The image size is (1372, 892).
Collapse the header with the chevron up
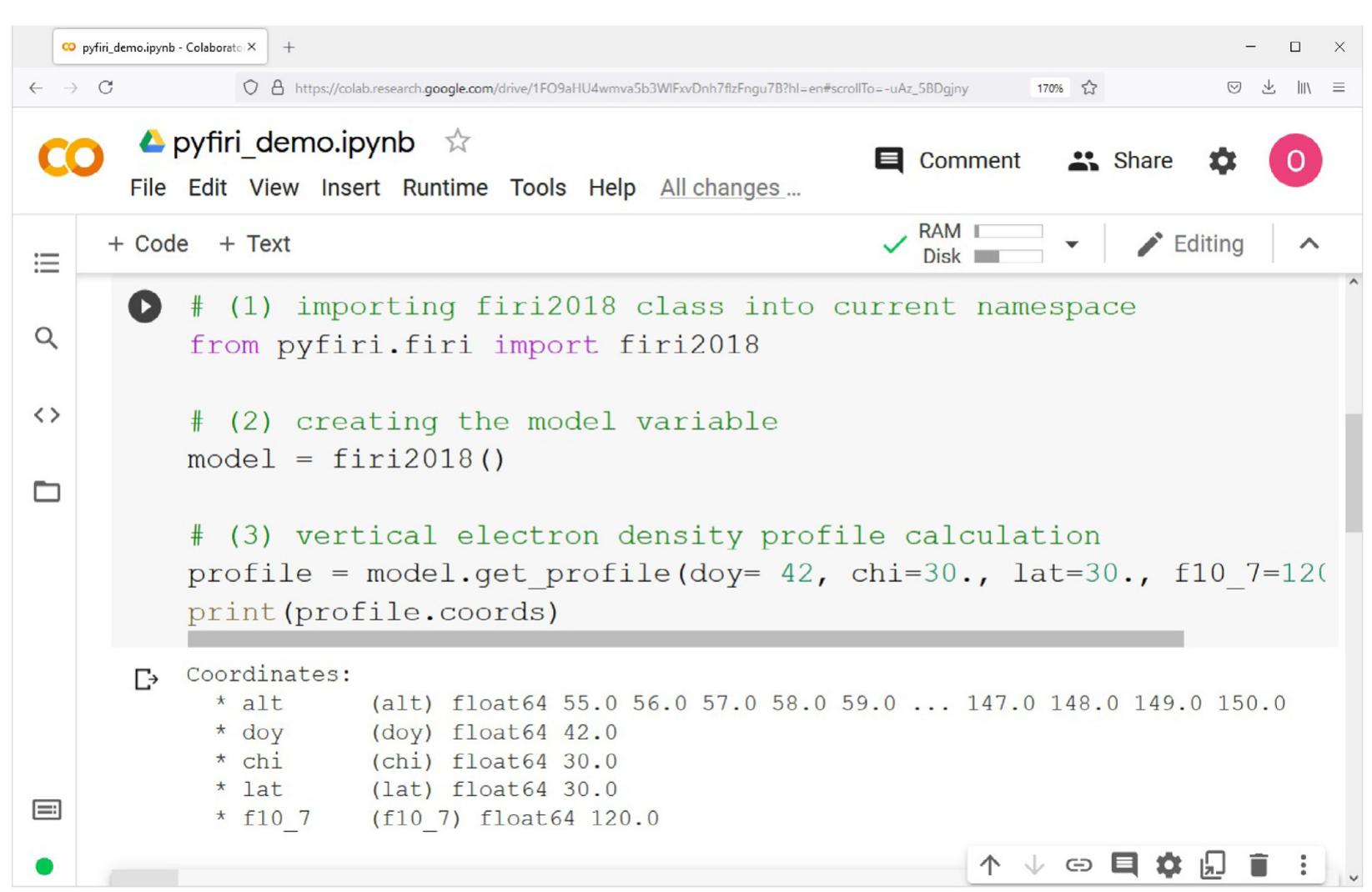pyautogui.click(x=1309, y=243)
